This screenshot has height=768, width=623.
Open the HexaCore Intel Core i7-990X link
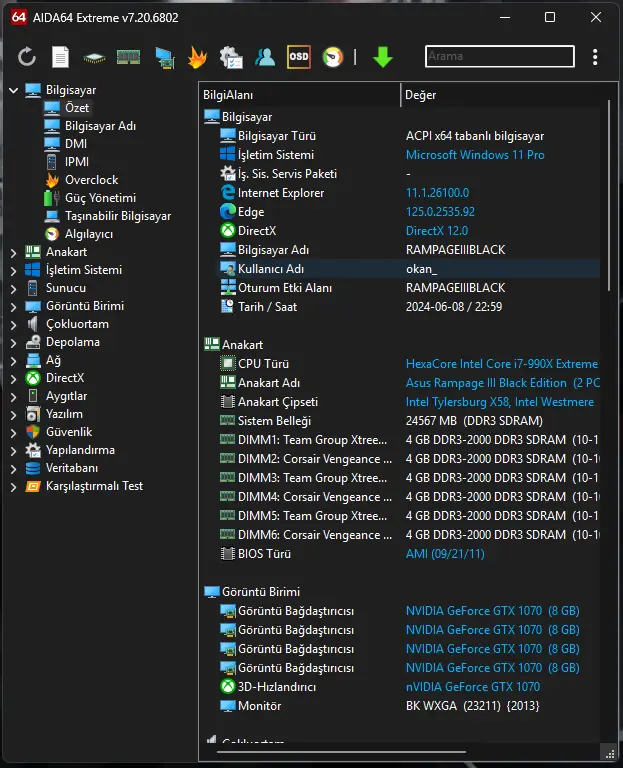pyautogui.click(x=502, y=364)
